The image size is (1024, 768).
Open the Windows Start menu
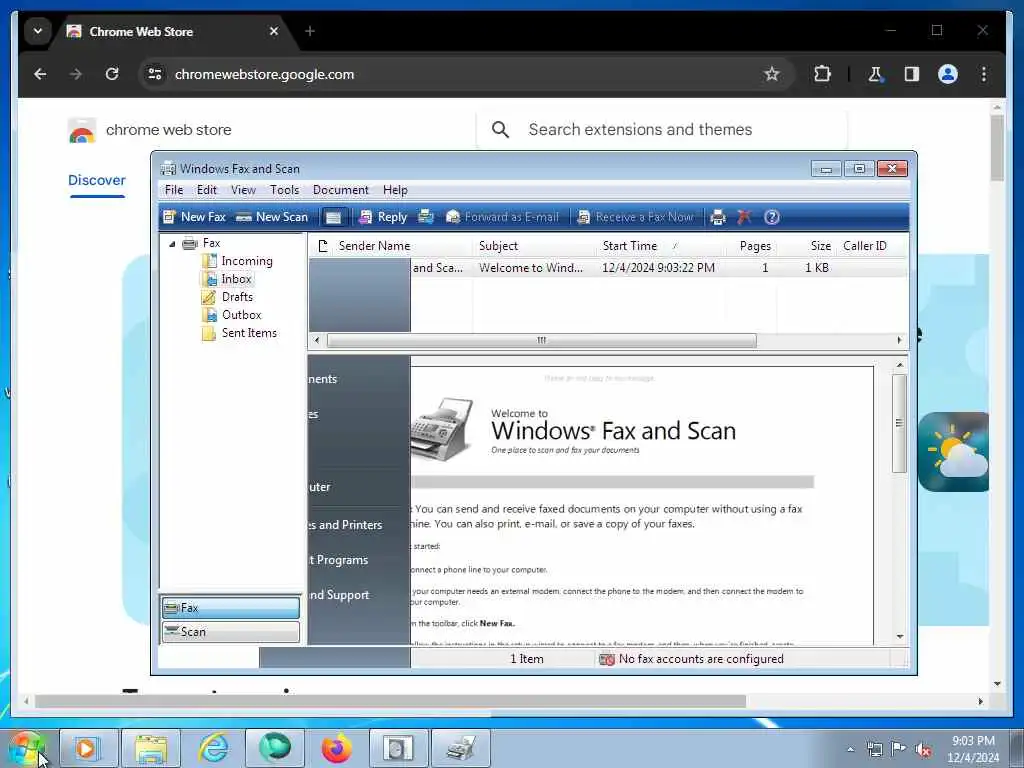(27, 748)
